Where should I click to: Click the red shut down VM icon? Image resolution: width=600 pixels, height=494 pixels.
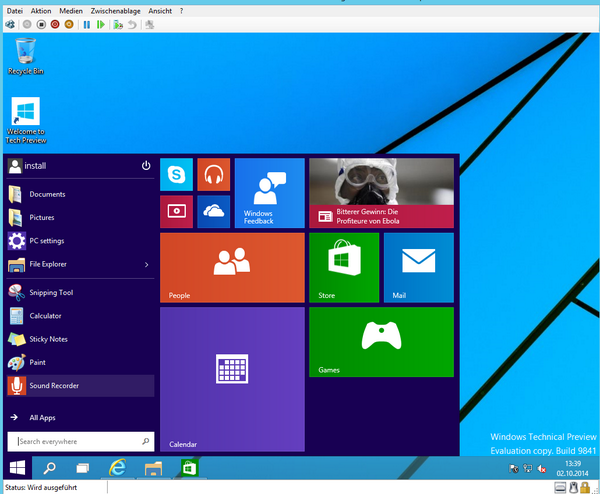coord(55,24)
